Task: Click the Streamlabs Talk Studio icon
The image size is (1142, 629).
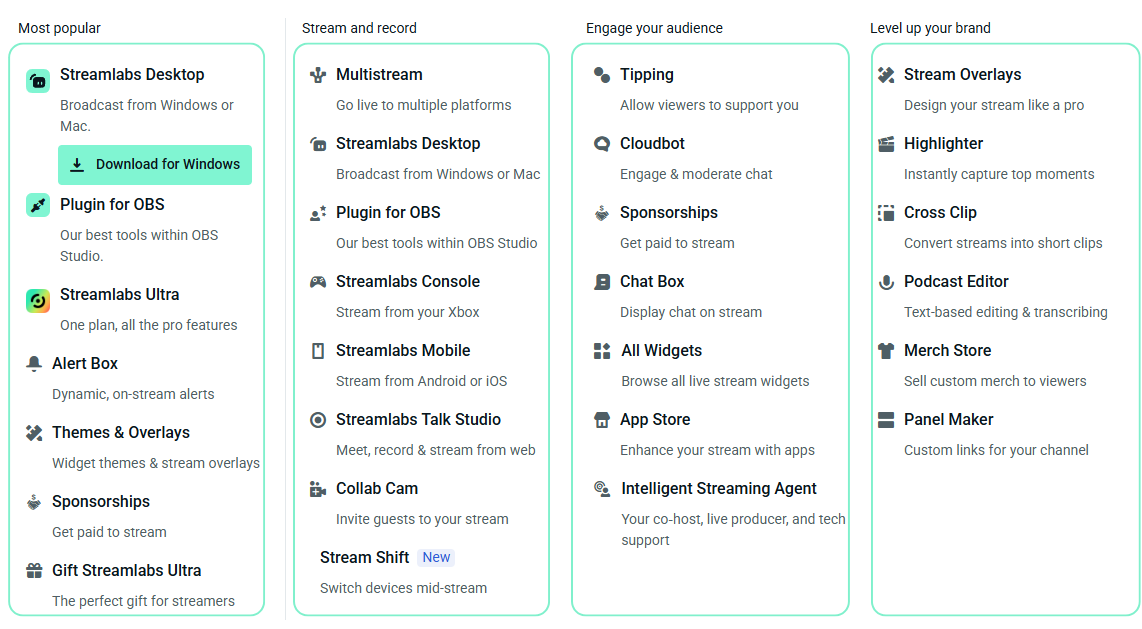Action: coord(317,419)
